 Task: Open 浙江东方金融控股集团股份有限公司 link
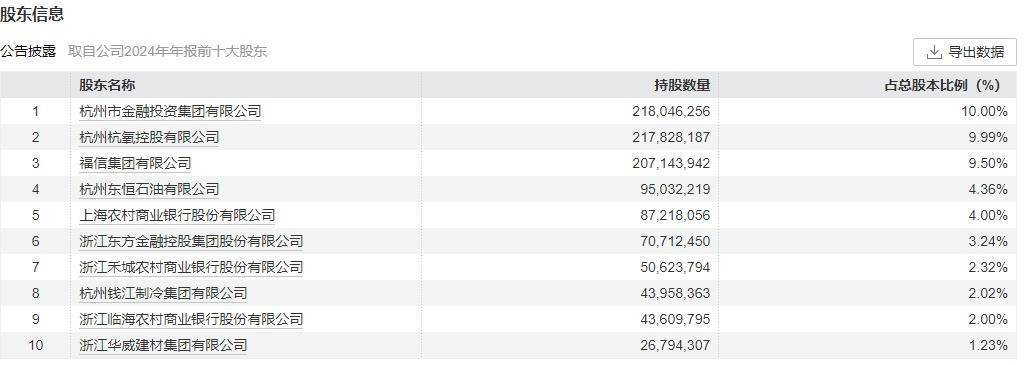point(191,242)
